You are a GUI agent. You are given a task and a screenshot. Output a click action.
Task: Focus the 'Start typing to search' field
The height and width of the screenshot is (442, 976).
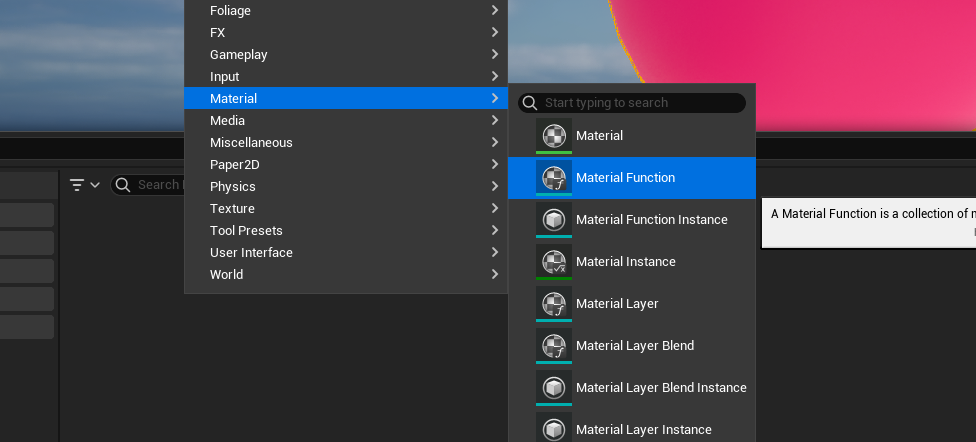[x=632, y=103]
